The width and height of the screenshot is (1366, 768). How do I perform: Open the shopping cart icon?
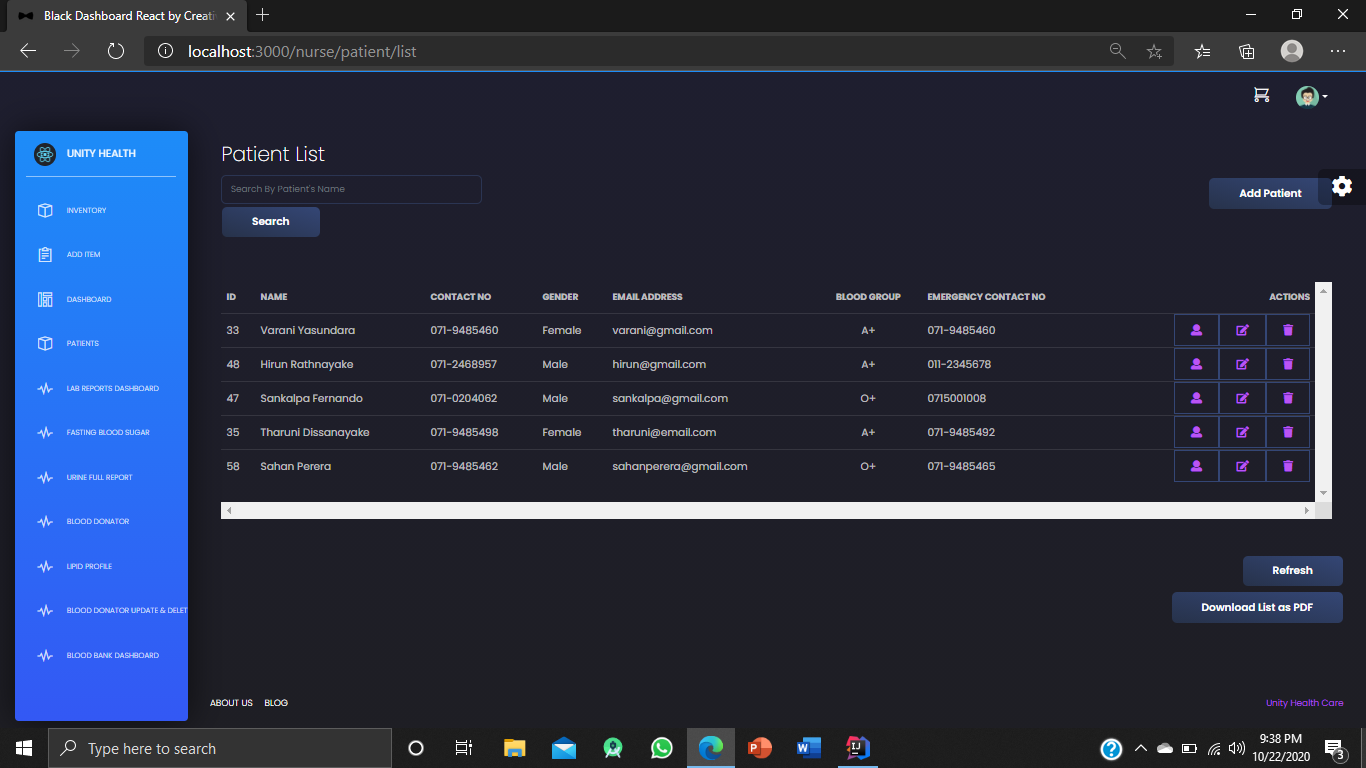(1261, 95)
